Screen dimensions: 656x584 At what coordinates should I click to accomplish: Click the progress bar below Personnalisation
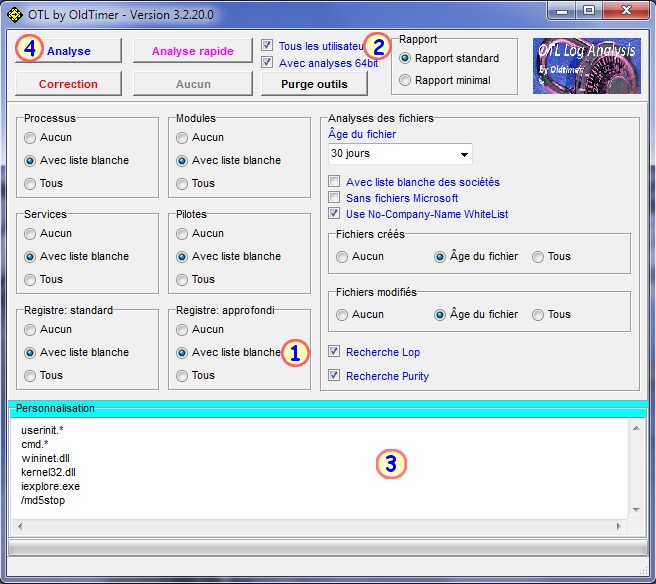coord(328,548)
